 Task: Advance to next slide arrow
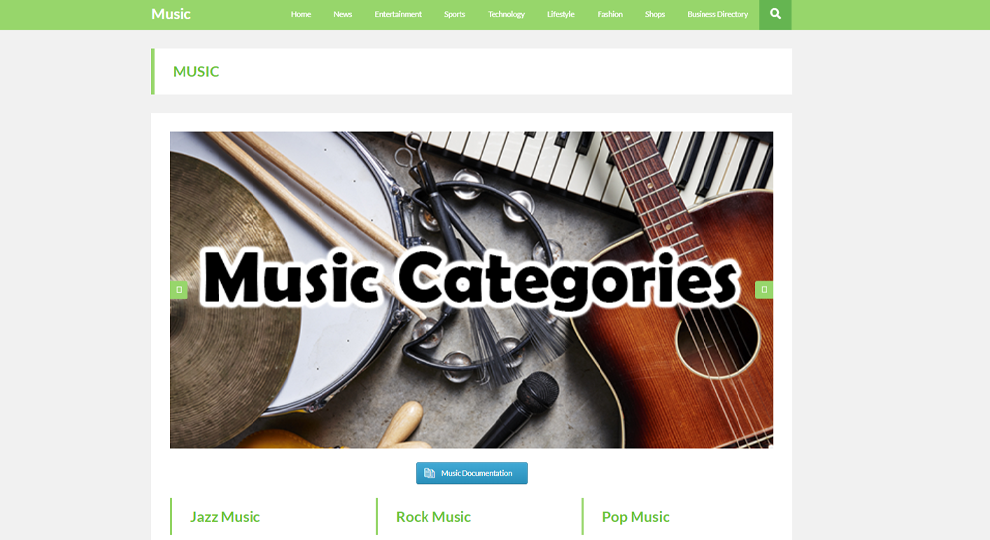click(x=764, y=289)
